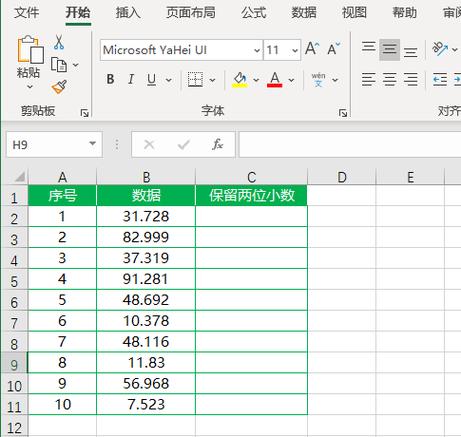Center text horizontally

[x=389, y=80]
